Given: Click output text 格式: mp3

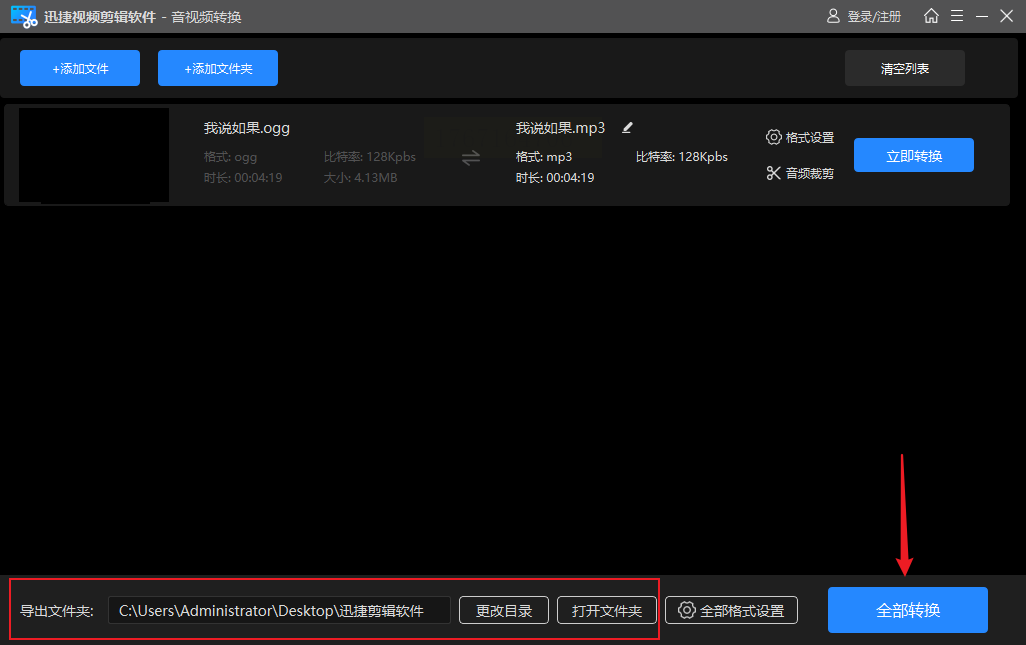Looking at the screenshot, I should pyautogui.click(x=544, y=157).
